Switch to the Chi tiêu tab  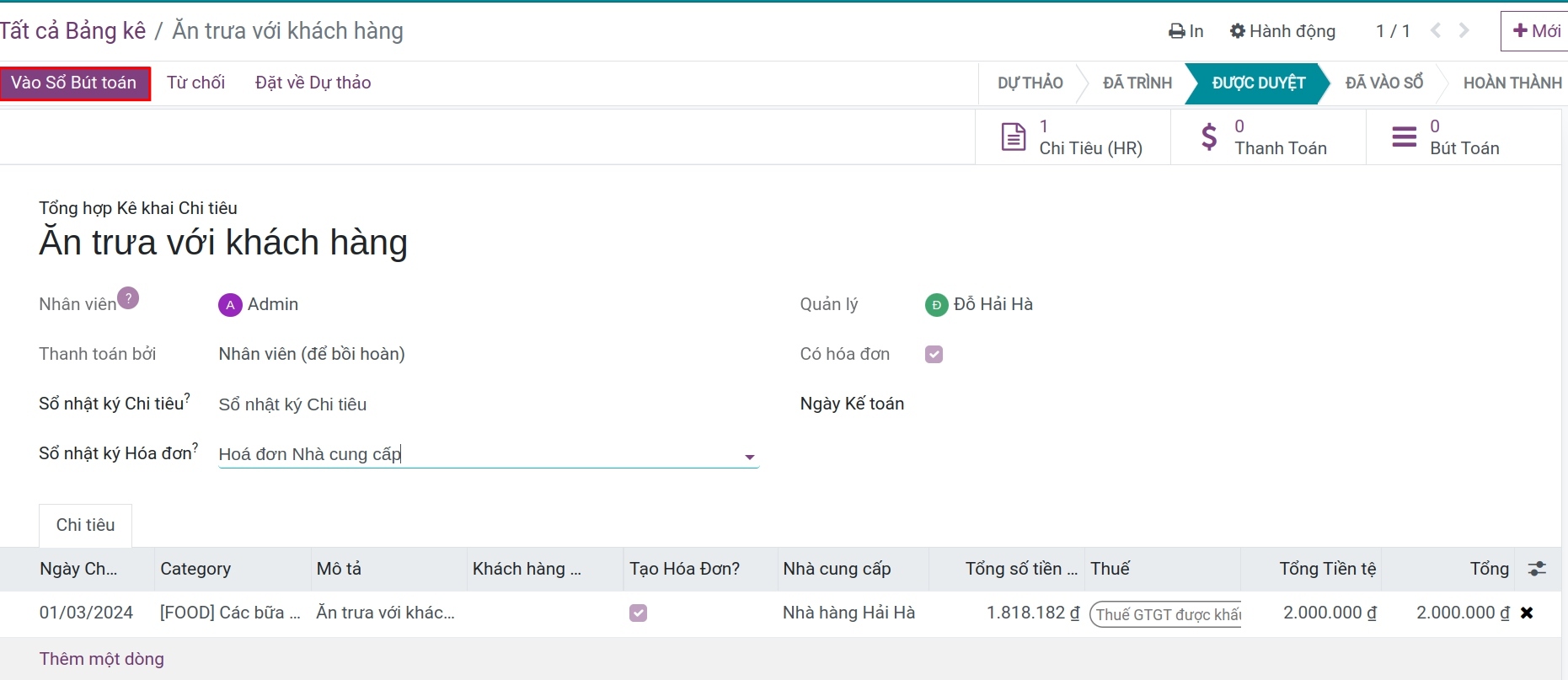85,525
